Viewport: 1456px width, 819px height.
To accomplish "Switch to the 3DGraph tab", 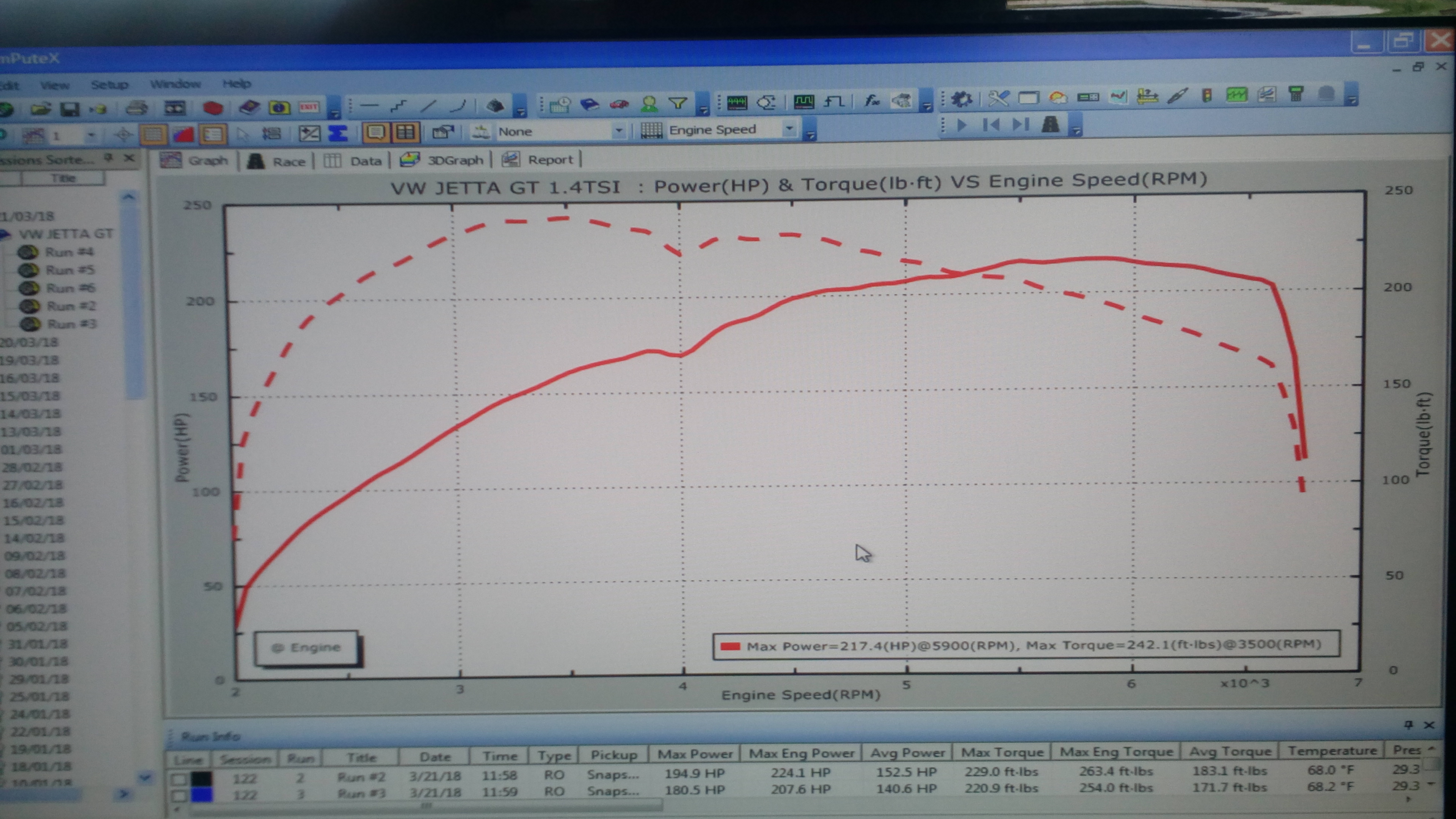I will coord(441,160).
